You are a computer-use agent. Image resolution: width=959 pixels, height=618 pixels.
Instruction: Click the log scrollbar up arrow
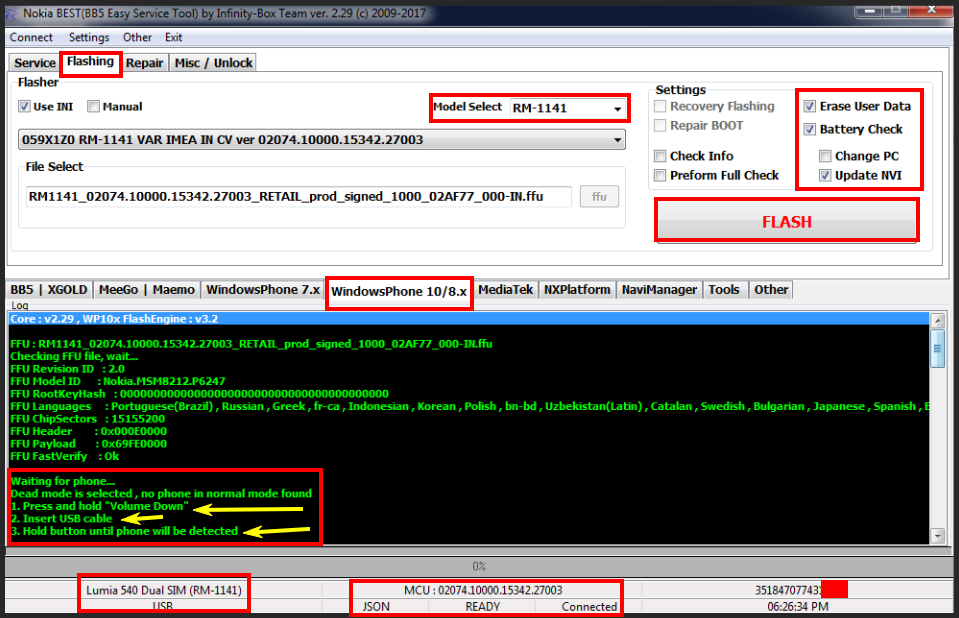(x=938, y=320)
